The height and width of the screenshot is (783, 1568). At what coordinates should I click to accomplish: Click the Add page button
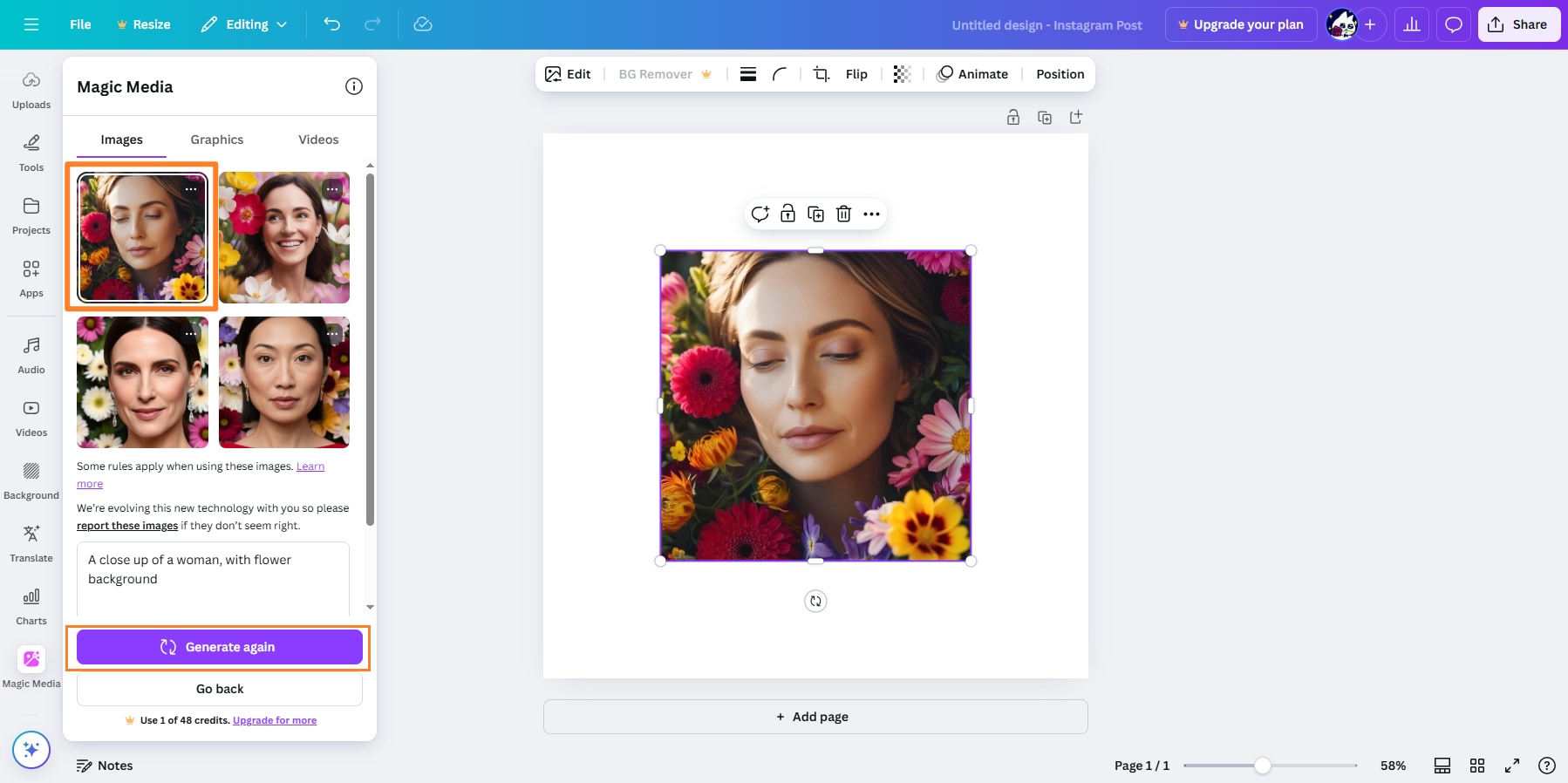click(x=815, y=717)
